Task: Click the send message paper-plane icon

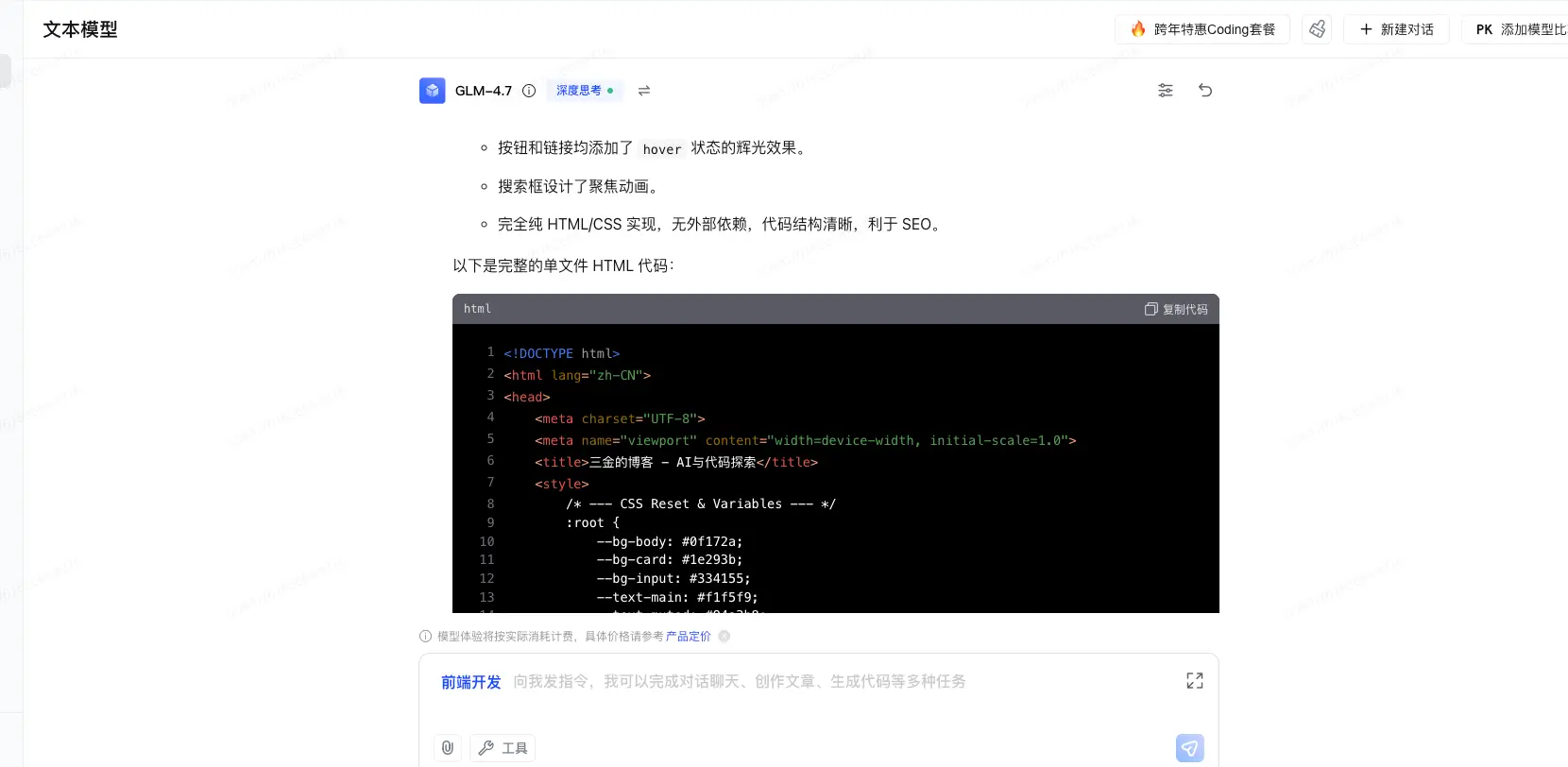Action: tap(1189, 748)
